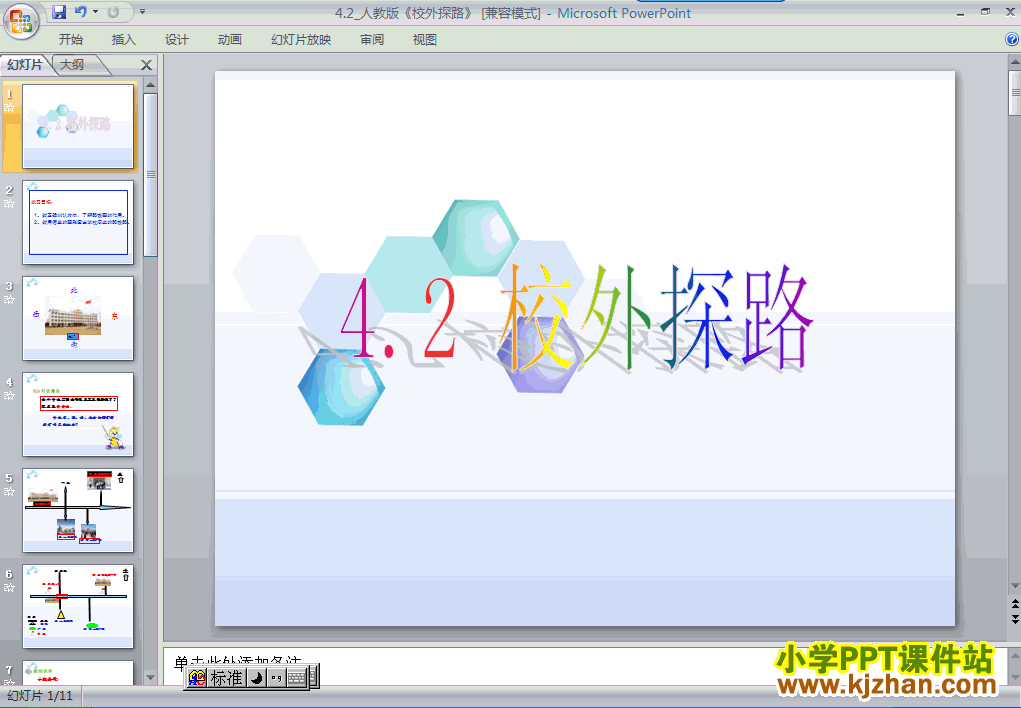This screenshot has width=1021, height=708.
Task: Click the IME input method logo icon
Action: coord(197,677)
